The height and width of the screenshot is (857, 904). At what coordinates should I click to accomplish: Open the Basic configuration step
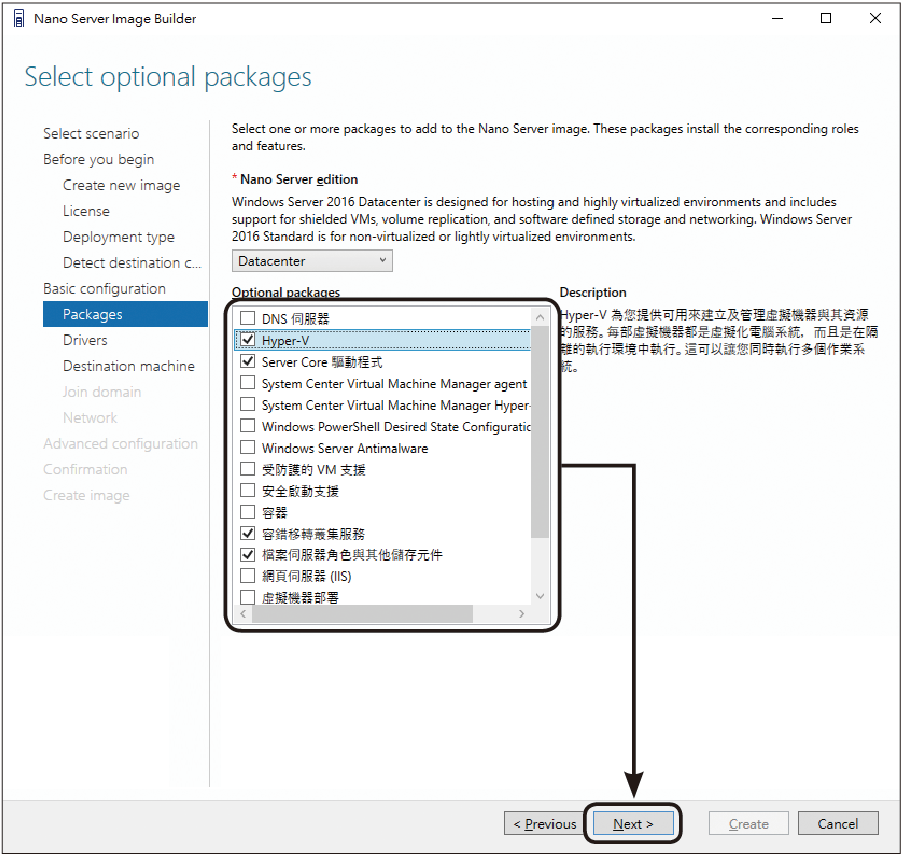[x=104, y=288]
